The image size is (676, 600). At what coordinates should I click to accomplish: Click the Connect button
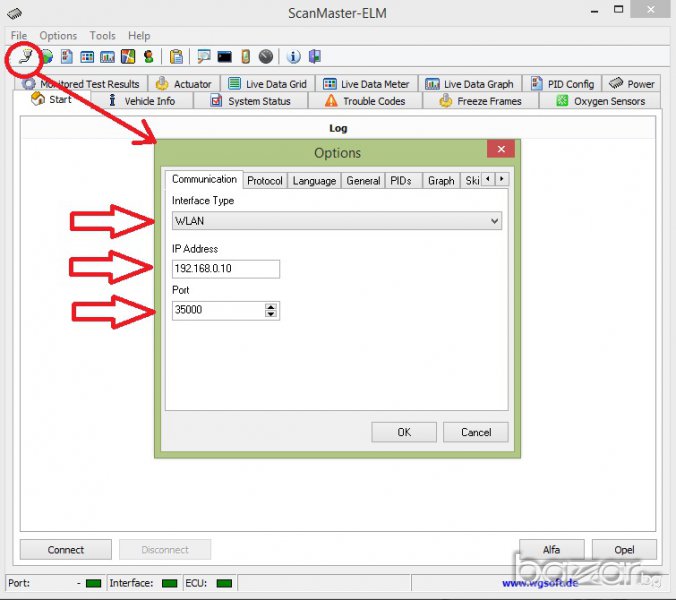66,549
